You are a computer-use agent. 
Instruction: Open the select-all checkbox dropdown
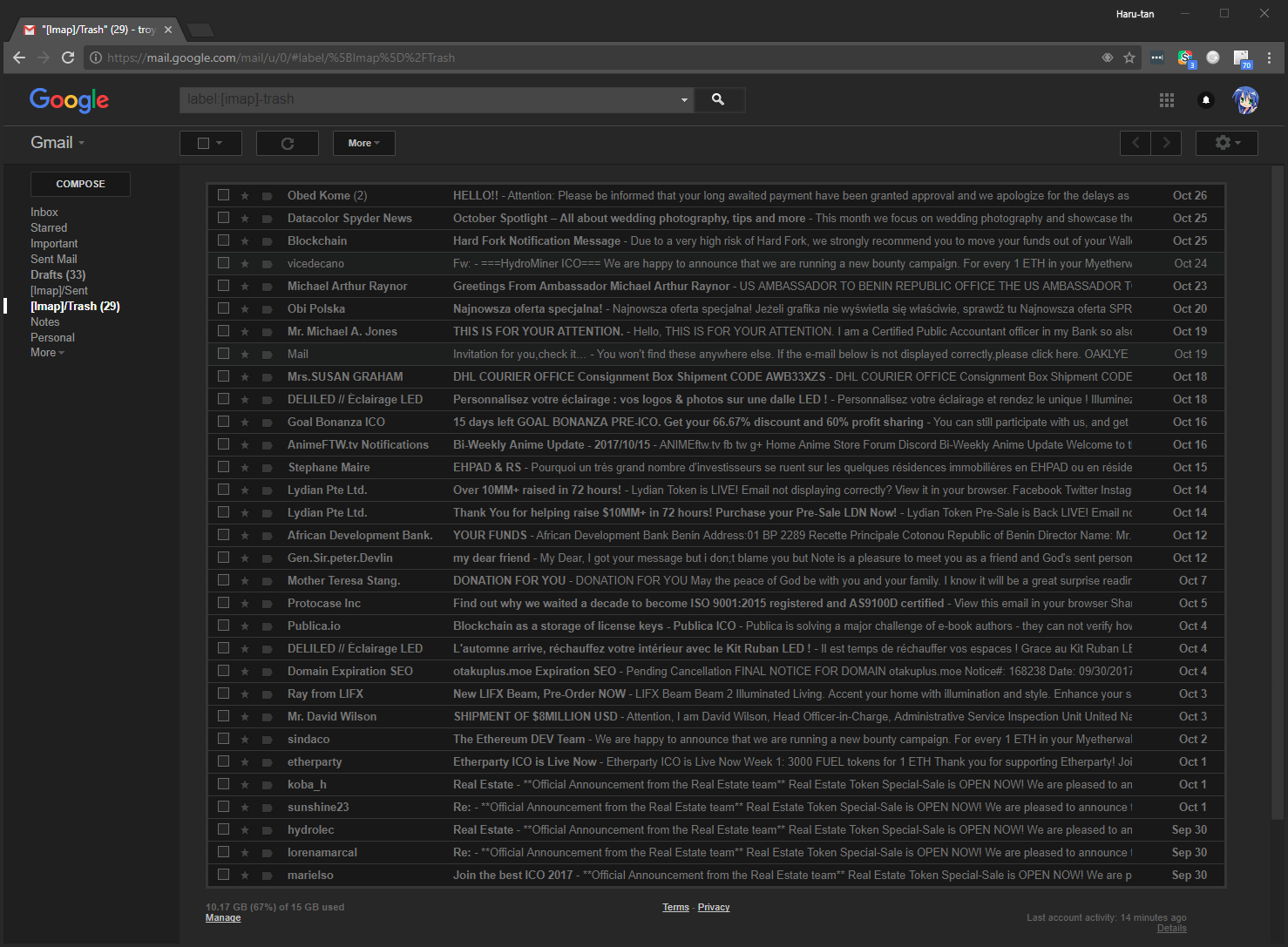[220, 143]
